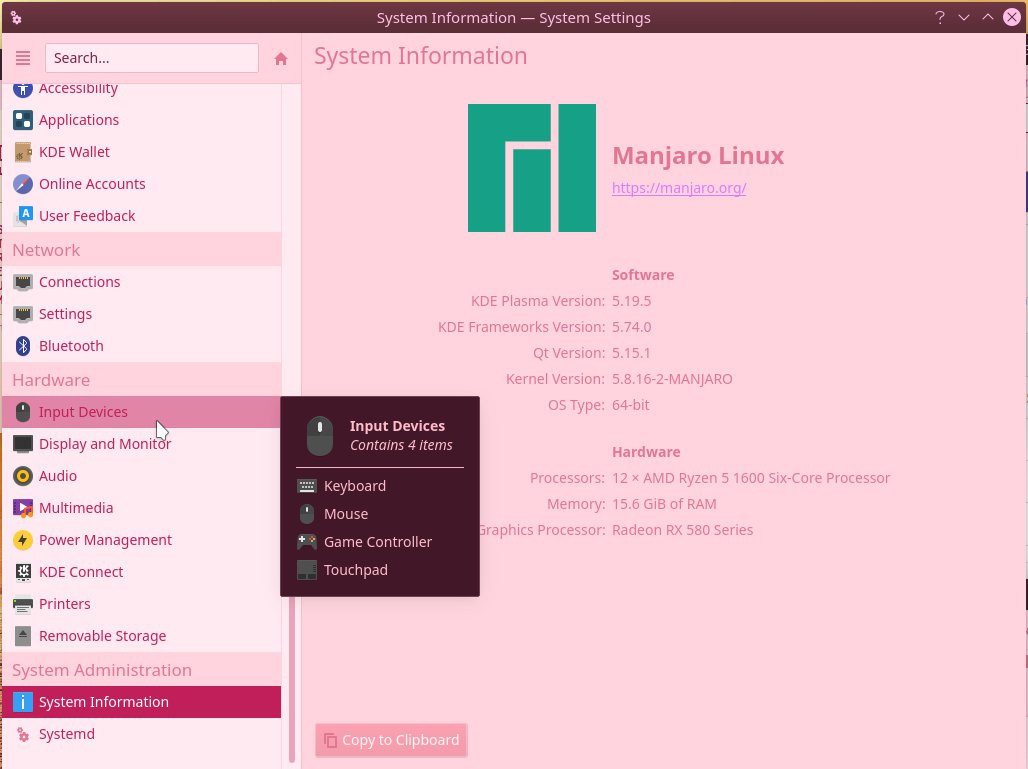The image size is (1028, 769).
Task: Click the Manjaro logo image
Action: [x=532, y=168]
